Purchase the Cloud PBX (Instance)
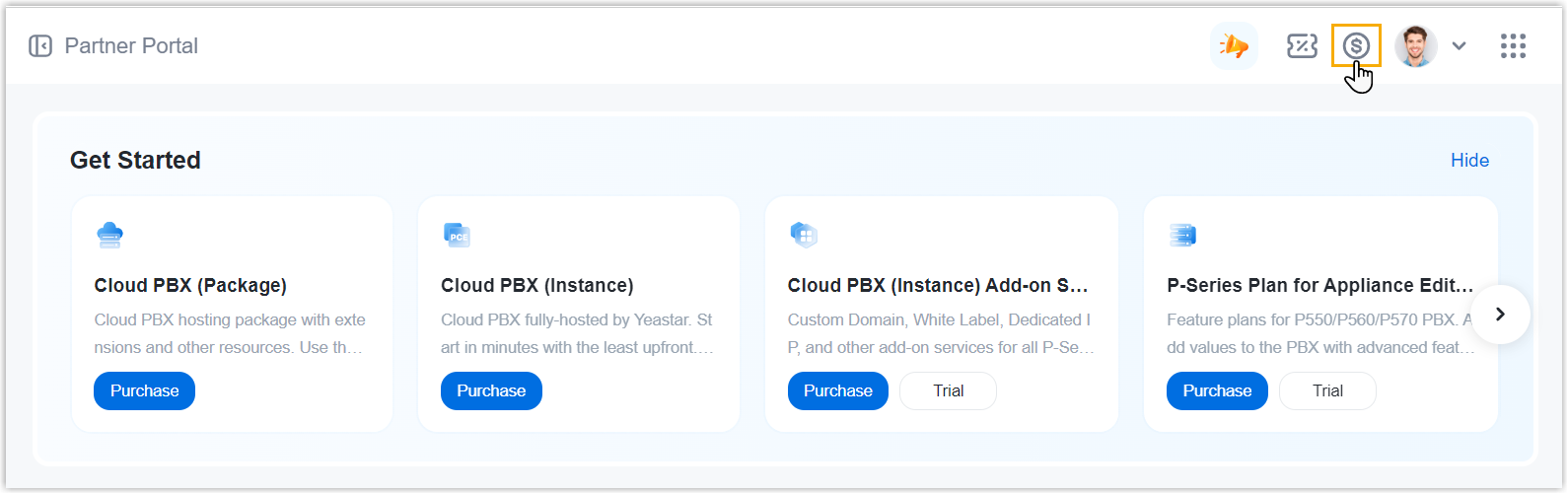The width and height of the screenshot is (1568, 494). tap(491, 390)
